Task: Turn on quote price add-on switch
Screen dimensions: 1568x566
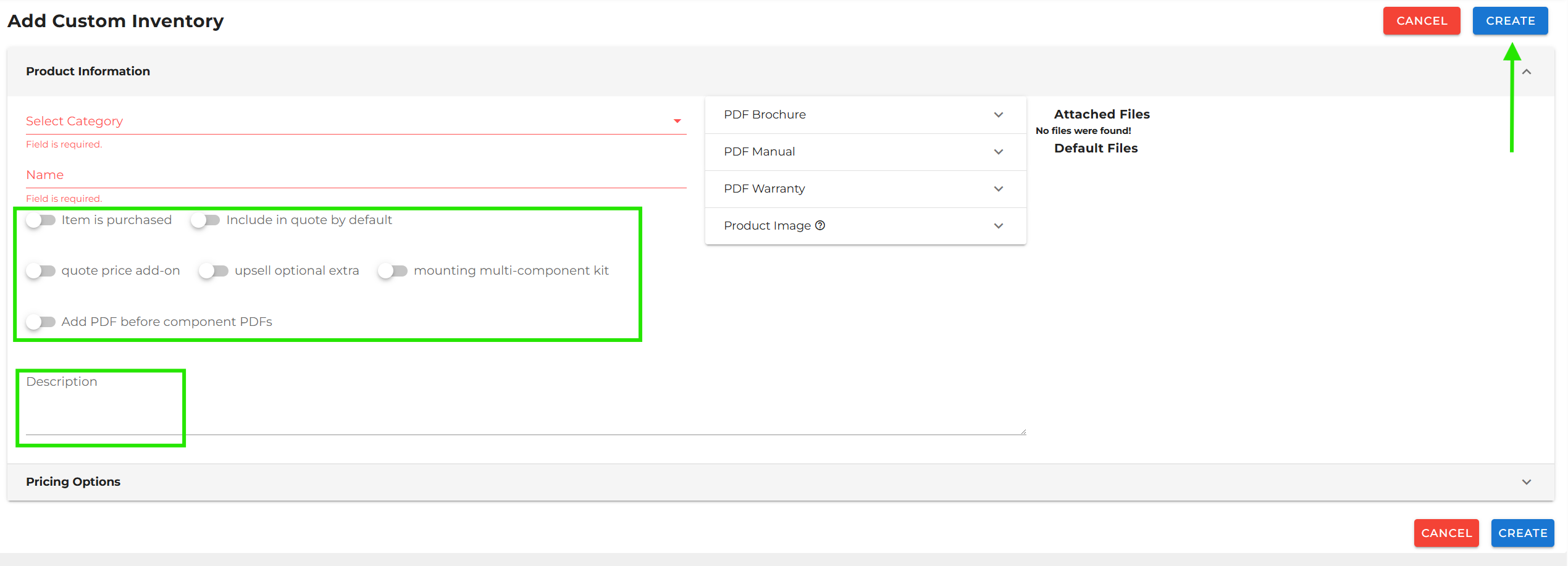Action: pos(41,271)
